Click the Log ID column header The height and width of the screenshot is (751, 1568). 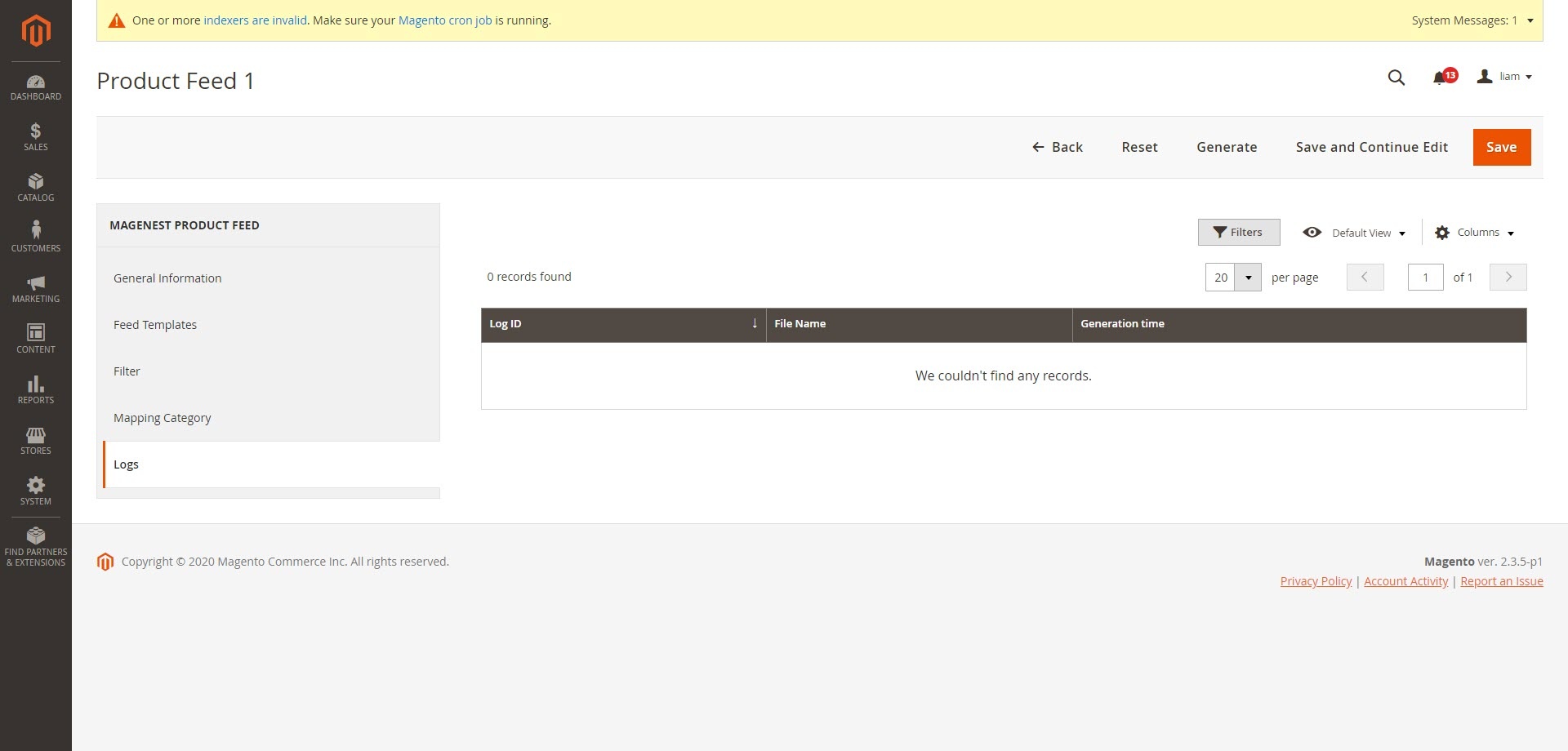623,324
